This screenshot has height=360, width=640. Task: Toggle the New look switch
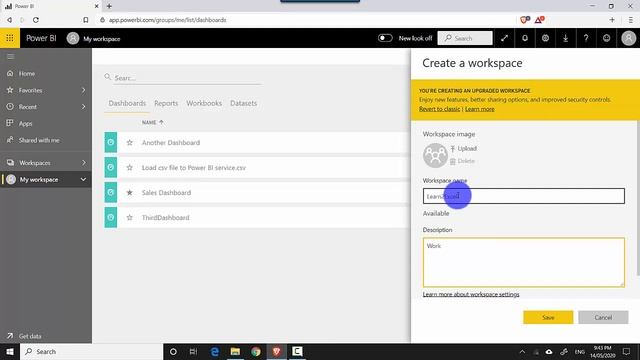385,38
